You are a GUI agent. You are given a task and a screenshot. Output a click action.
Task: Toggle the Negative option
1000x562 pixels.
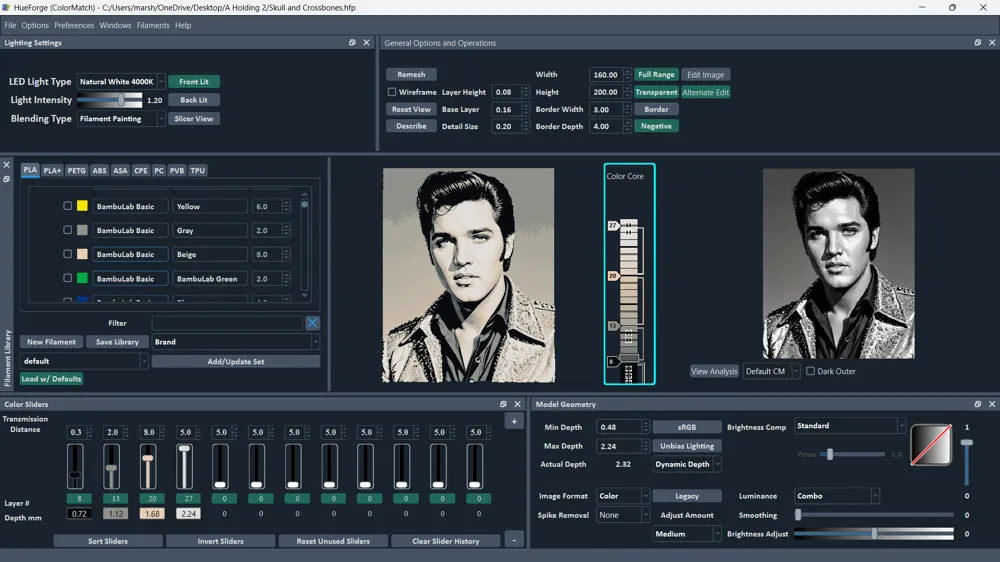coord(656,126)
